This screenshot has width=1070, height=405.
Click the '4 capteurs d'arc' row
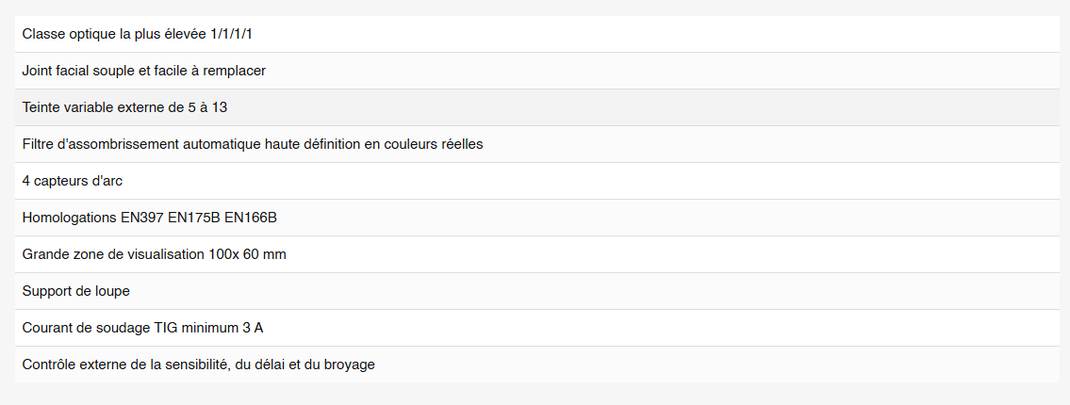pos(536,182)
